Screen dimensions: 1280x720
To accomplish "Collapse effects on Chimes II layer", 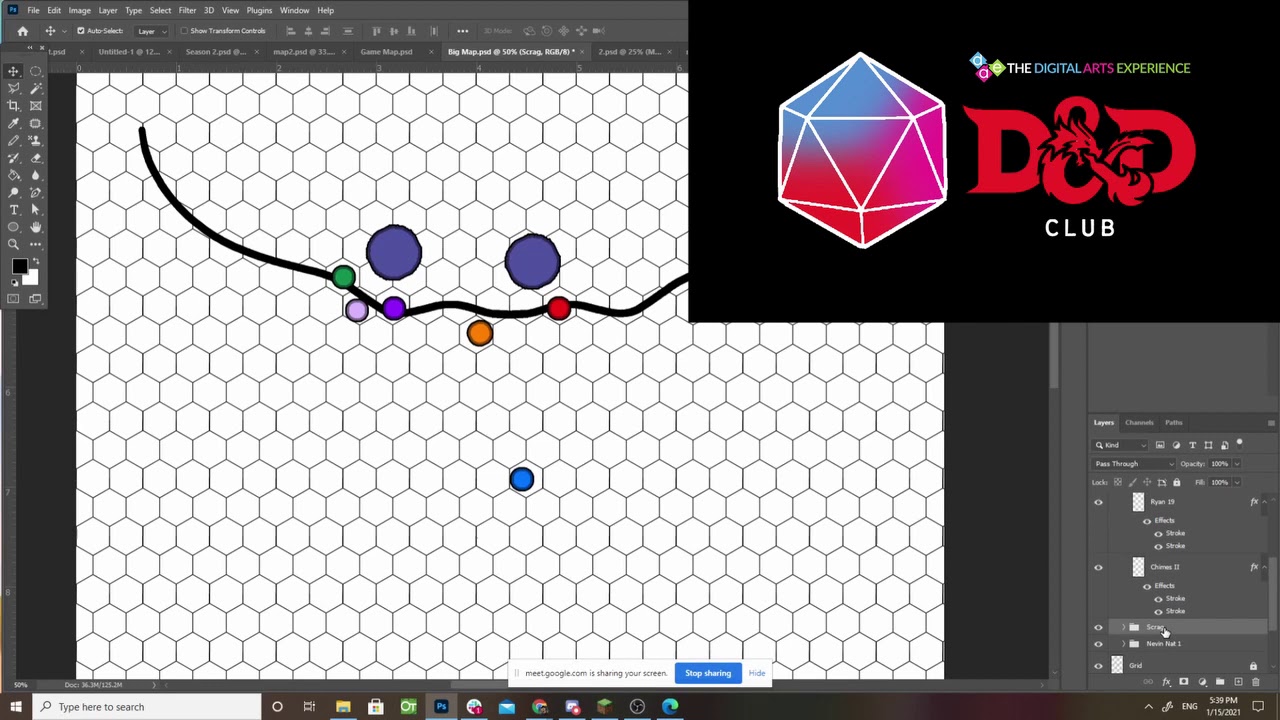I will point(1264,567).
